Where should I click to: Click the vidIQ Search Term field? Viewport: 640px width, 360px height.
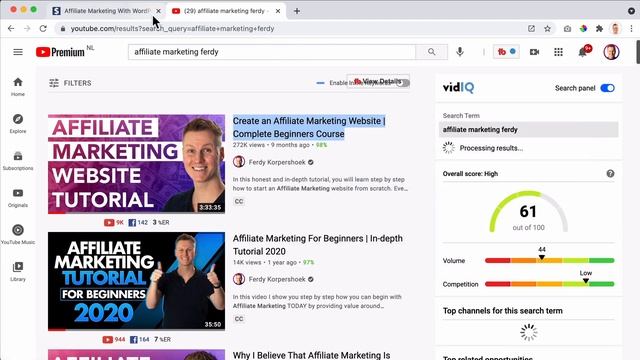(529, 129)
